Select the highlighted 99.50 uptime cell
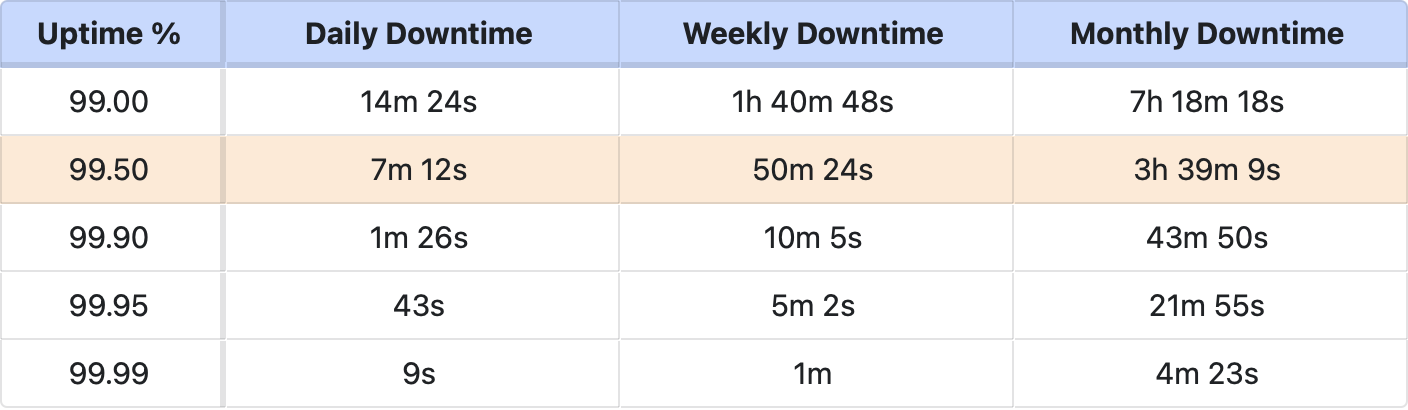 [110, 169]
